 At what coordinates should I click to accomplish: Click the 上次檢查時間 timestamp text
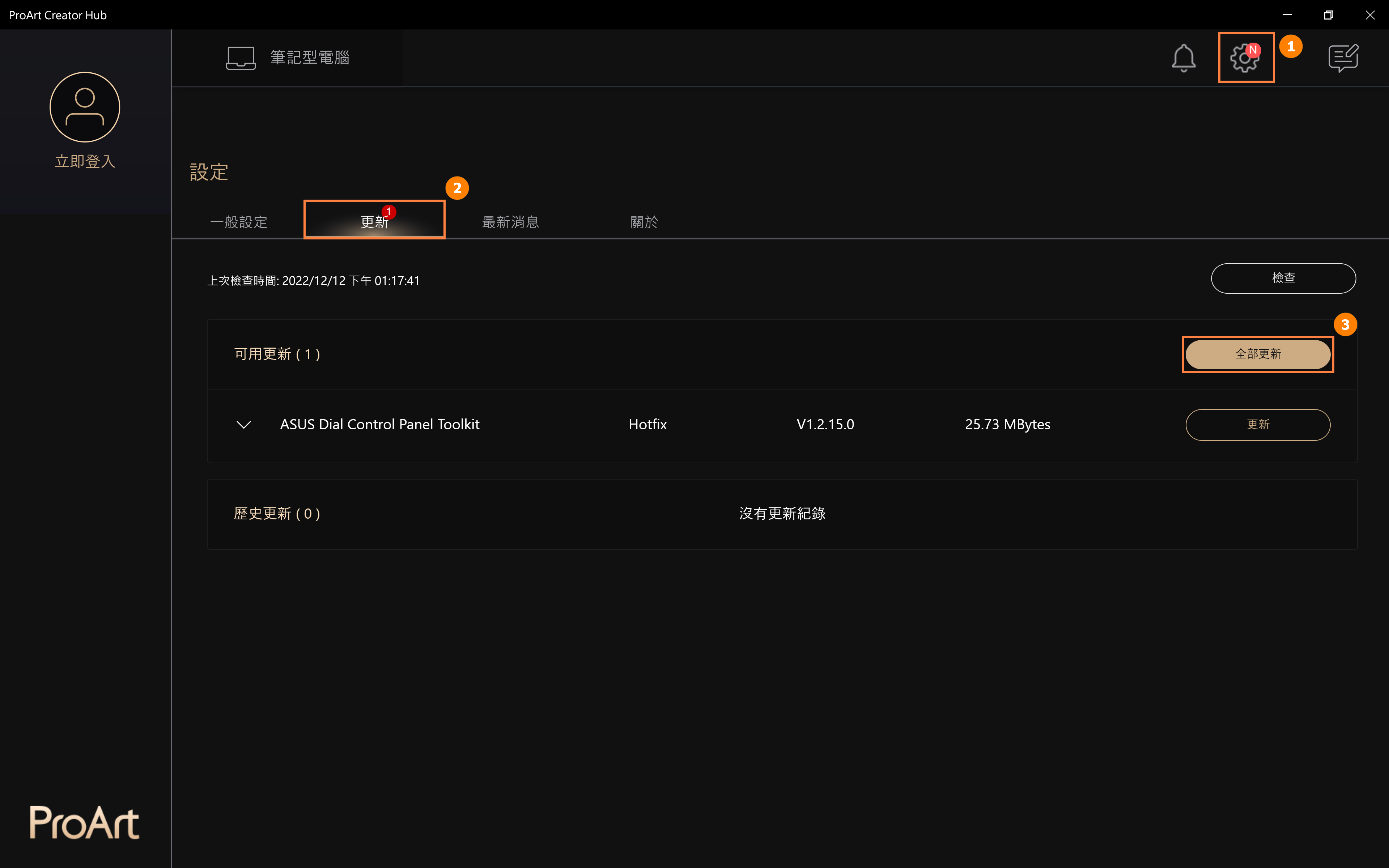313,281
